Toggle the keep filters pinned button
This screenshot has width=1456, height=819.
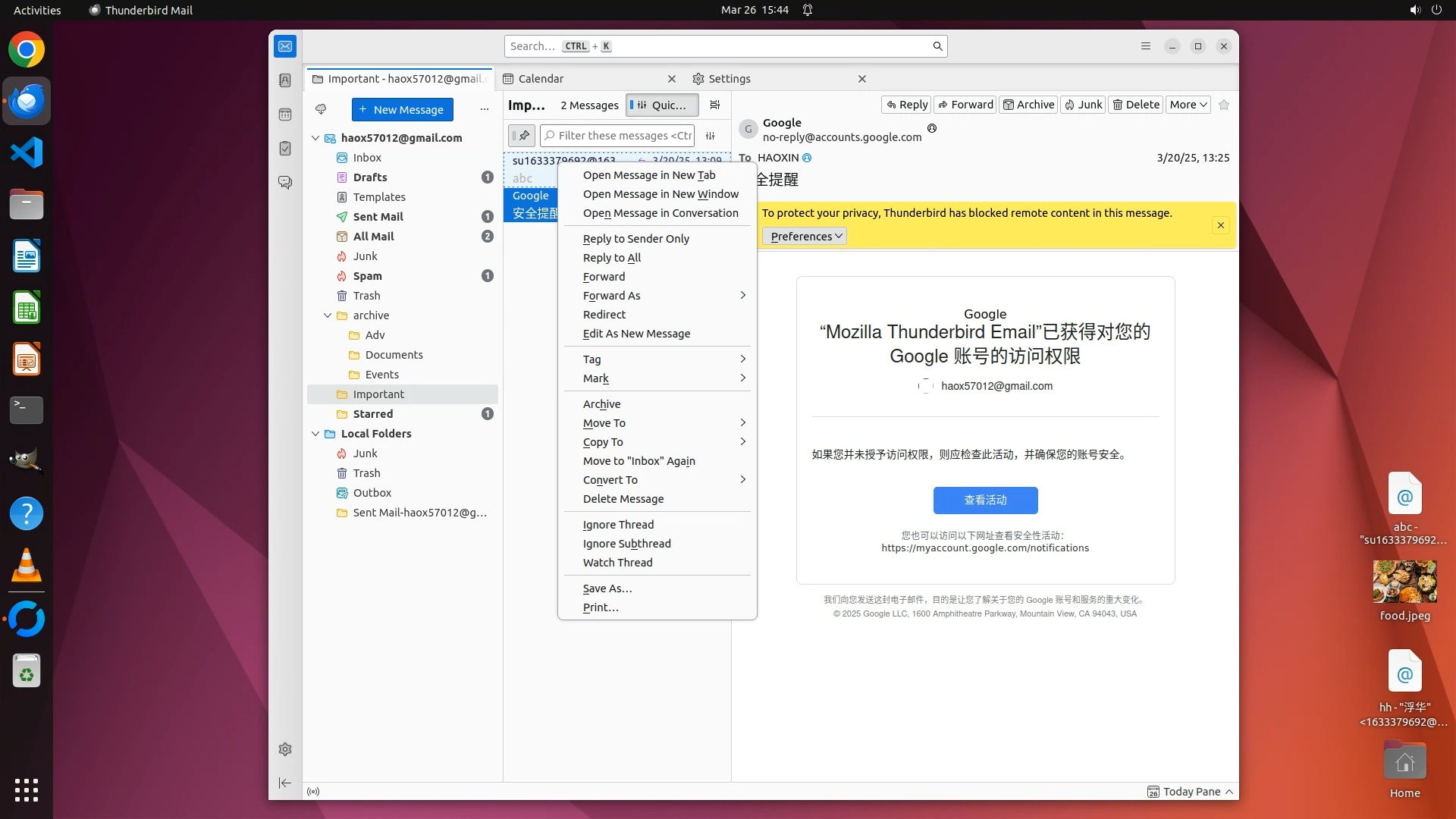click(x=522, y=136)
